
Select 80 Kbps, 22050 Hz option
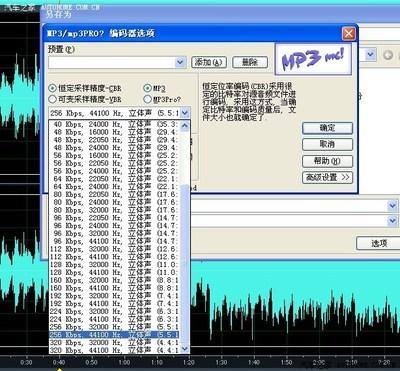click(114, 194)
